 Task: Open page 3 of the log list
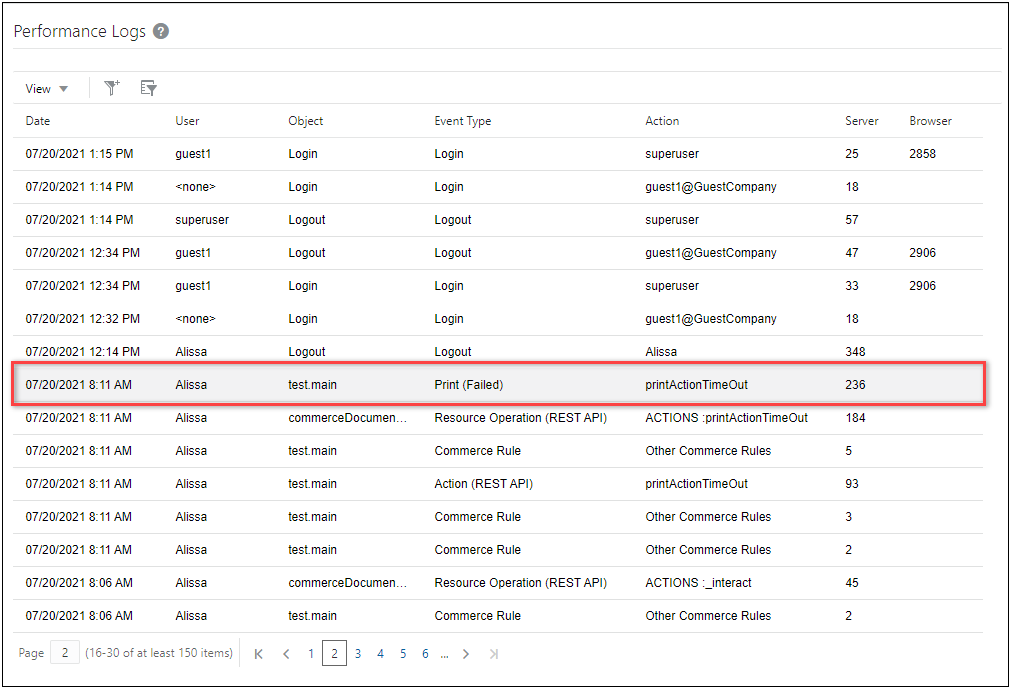357,653
